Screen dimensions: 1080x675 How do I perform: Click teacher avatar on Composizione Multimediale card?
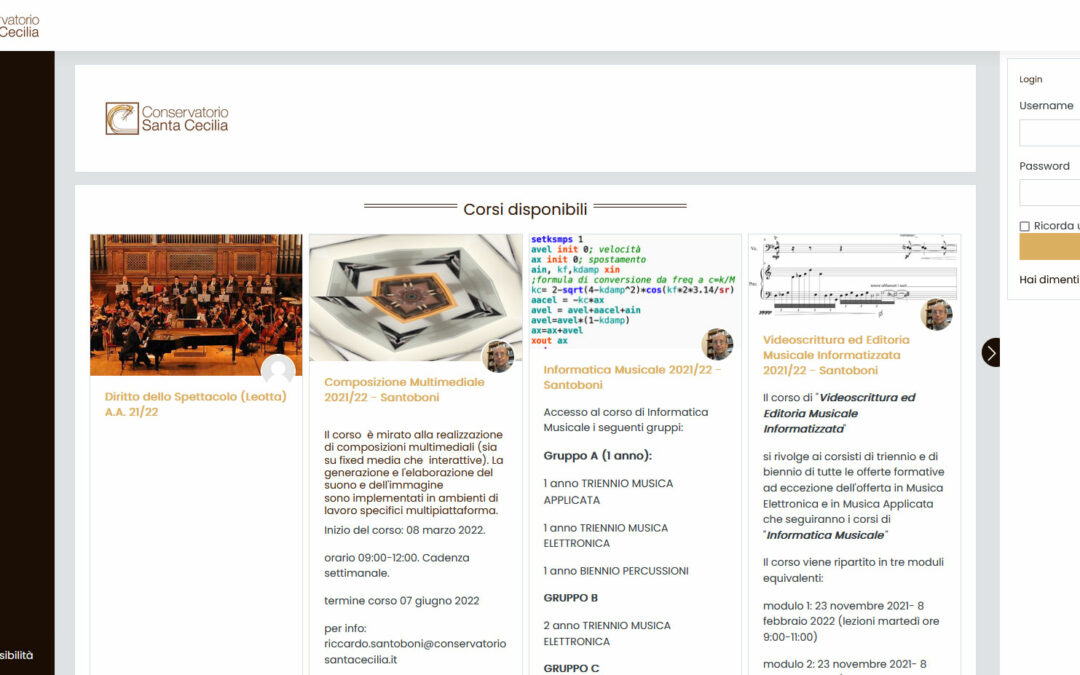[497, 356]
